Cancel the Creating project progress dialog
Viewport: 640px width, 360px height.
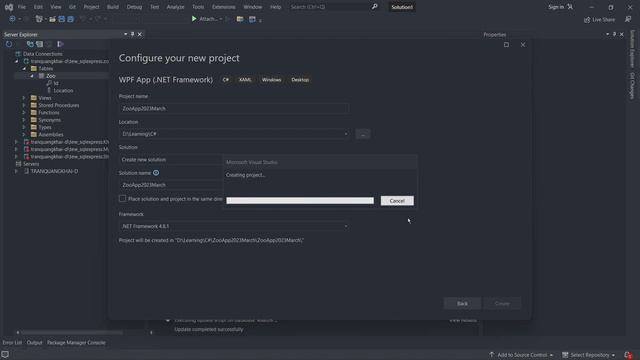(397, 201)
